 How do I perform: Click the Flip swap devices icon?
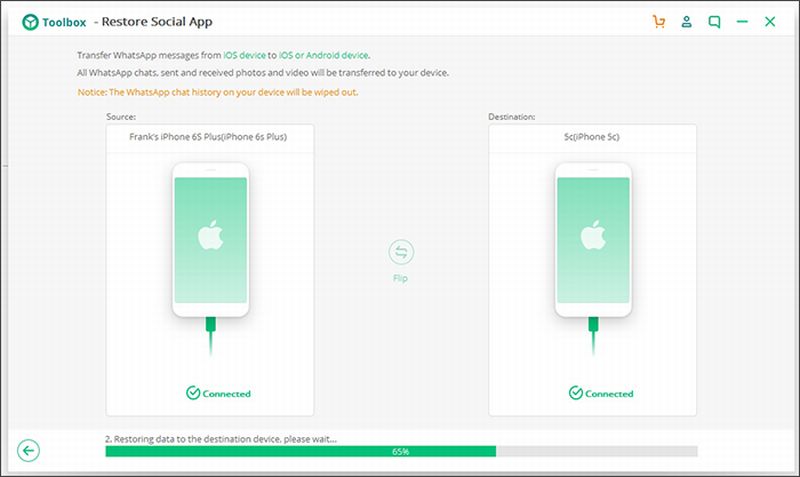tap(400, 253)
